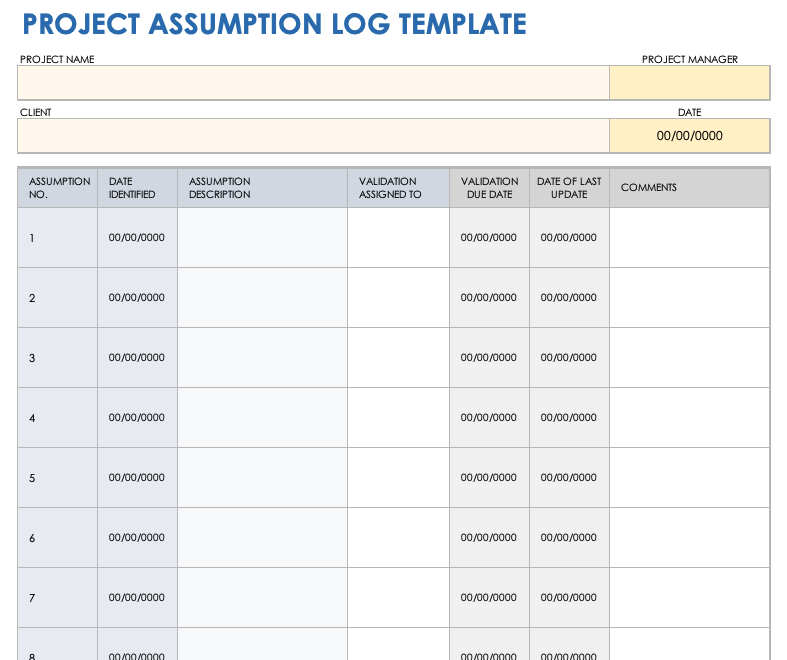Click the Comments cell for assumption 5

(x=689, y=478)
